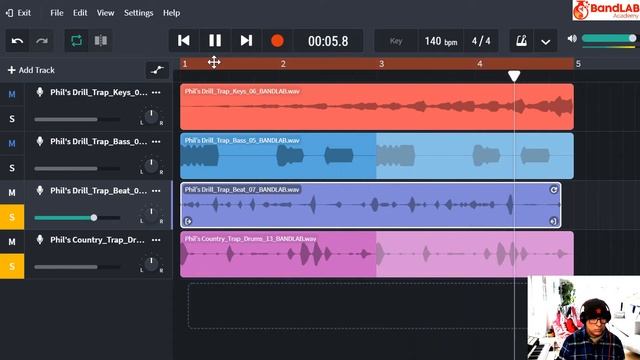Viewport: 640px width, 360px height.
Task: Open the File menu
Action: point(57,13)
